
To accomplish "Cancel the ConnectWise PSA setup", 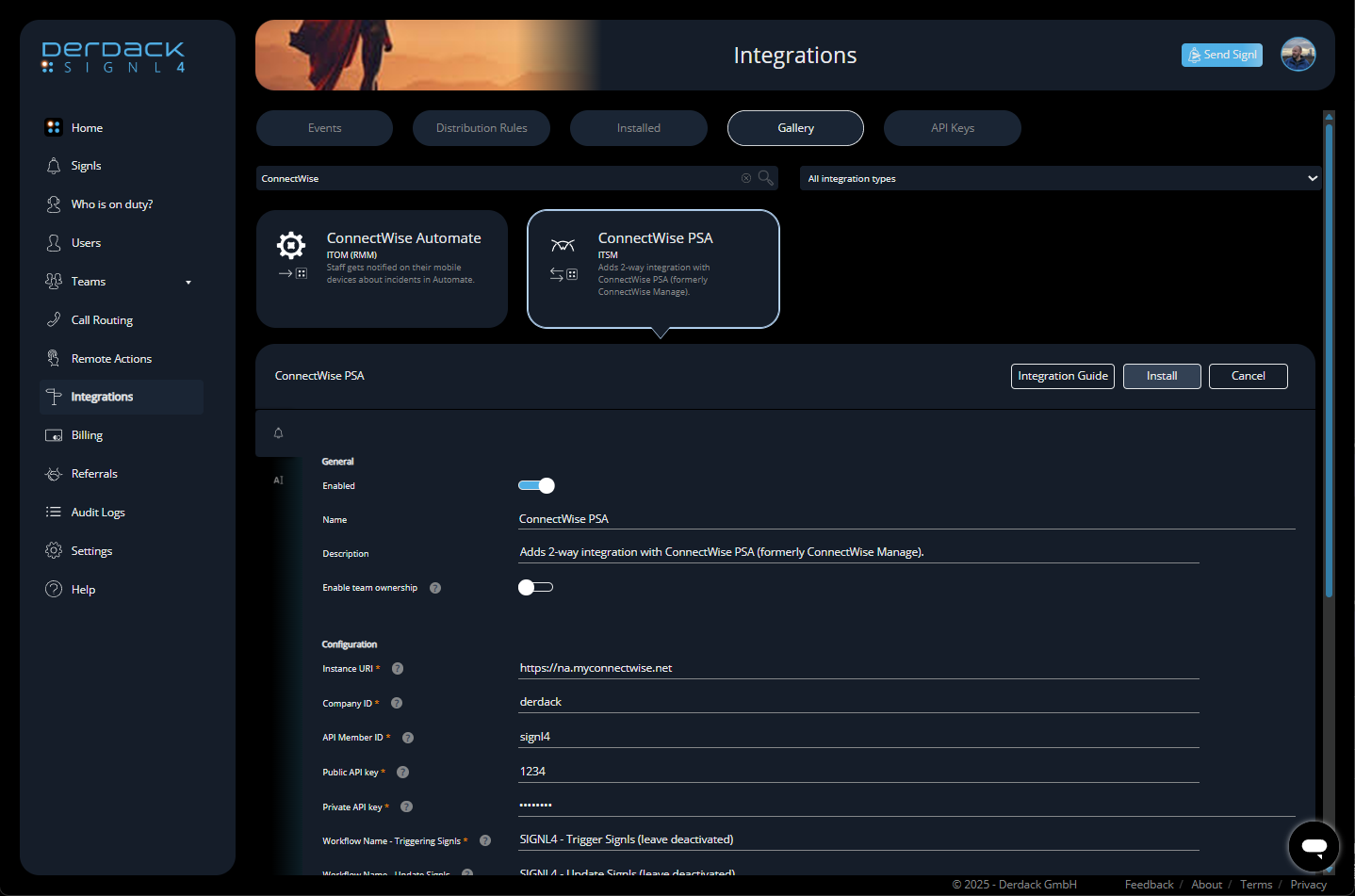I will (1249, 376).
